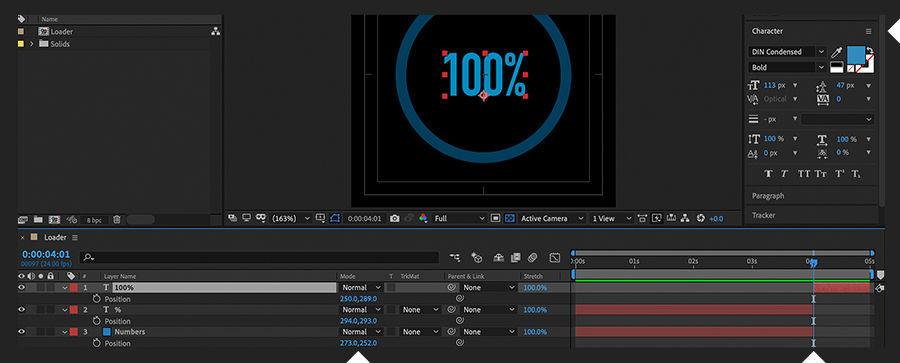
Task: Open grid and guide options
Action: tap(320, 218)
